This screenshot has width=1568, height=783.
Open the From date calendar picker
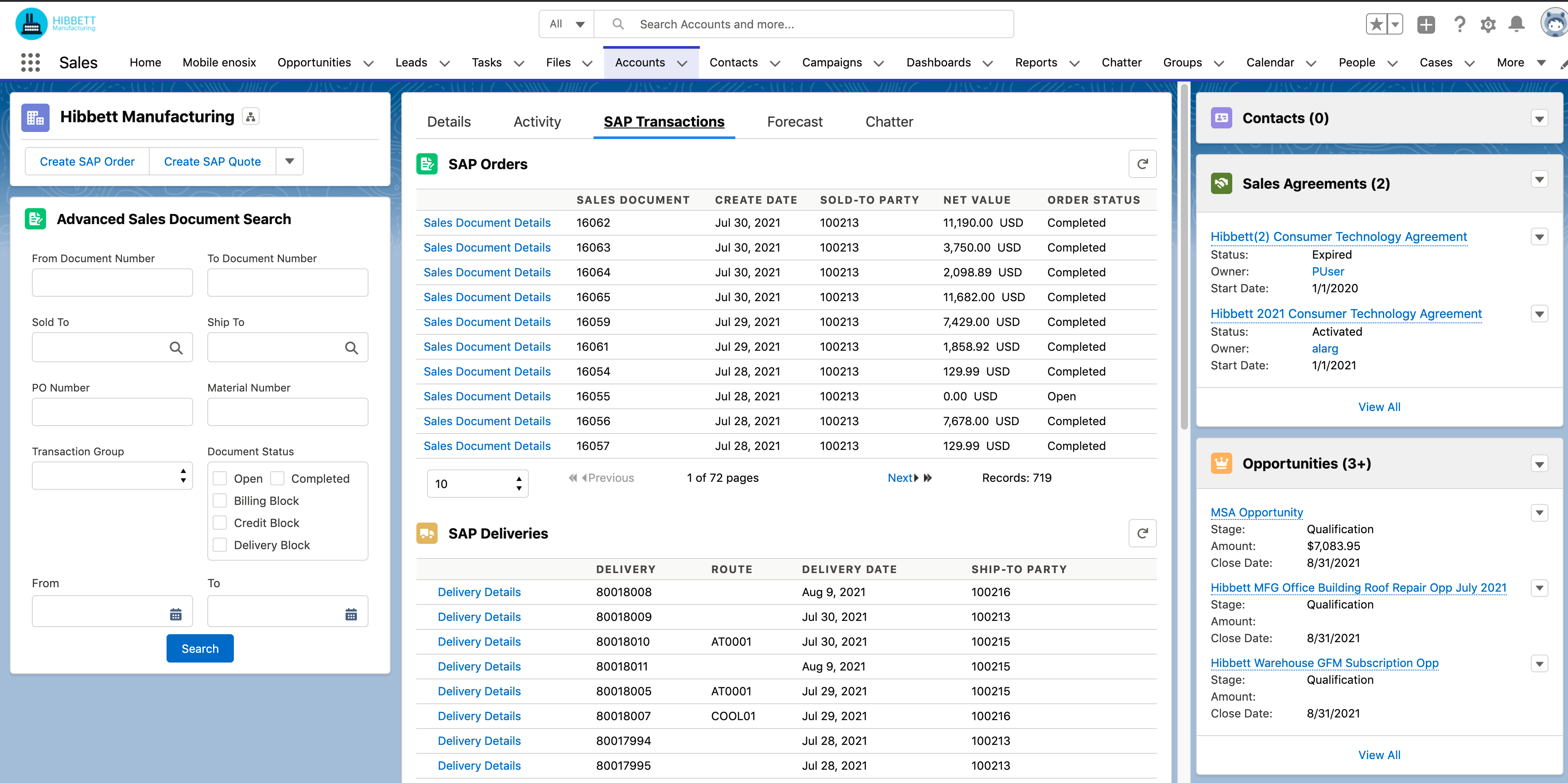coord(176,614)
